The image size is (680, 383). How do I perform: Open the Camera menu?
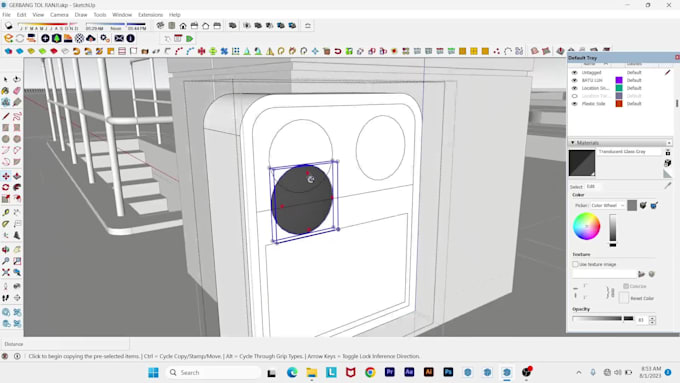point(59,15)
